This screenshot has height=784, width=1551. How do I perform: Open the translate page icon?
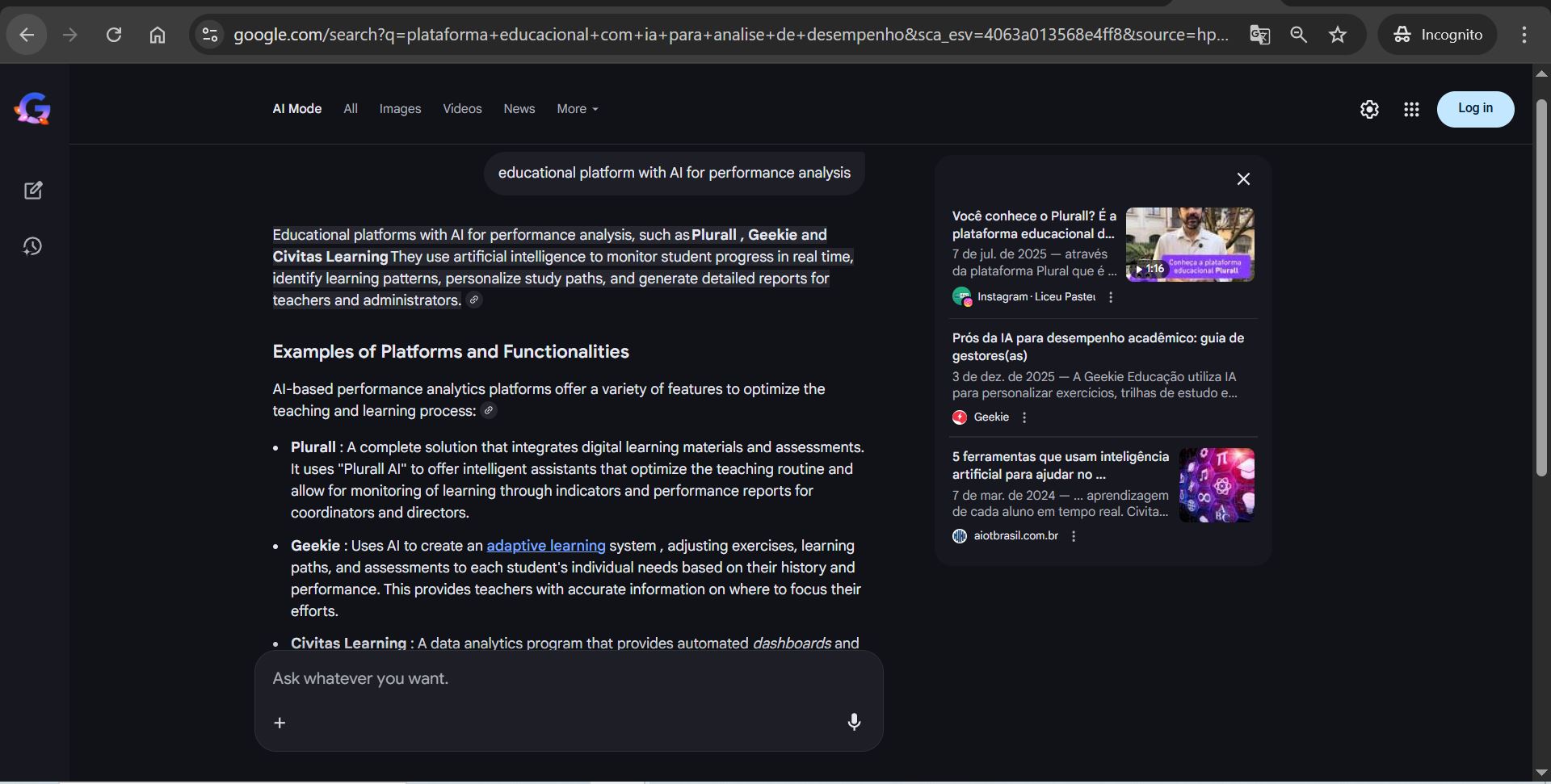1259,35
